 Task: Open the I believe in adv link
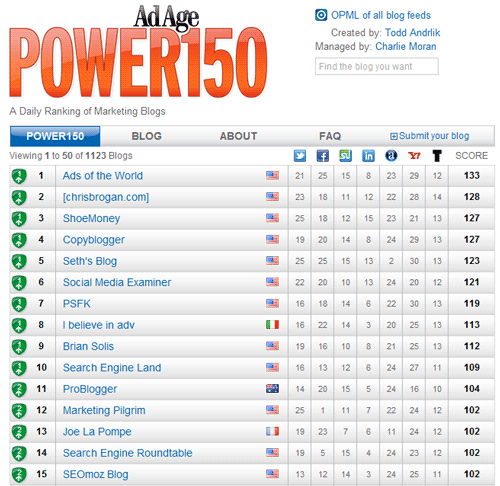pos(98,325)
